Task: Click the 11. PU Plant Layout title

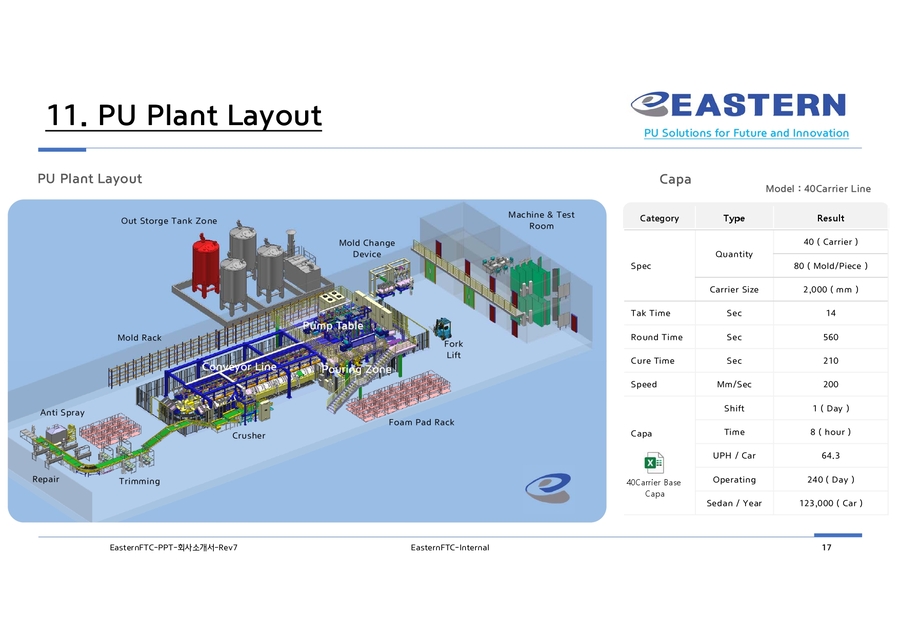Action: [x=184, y=115]
